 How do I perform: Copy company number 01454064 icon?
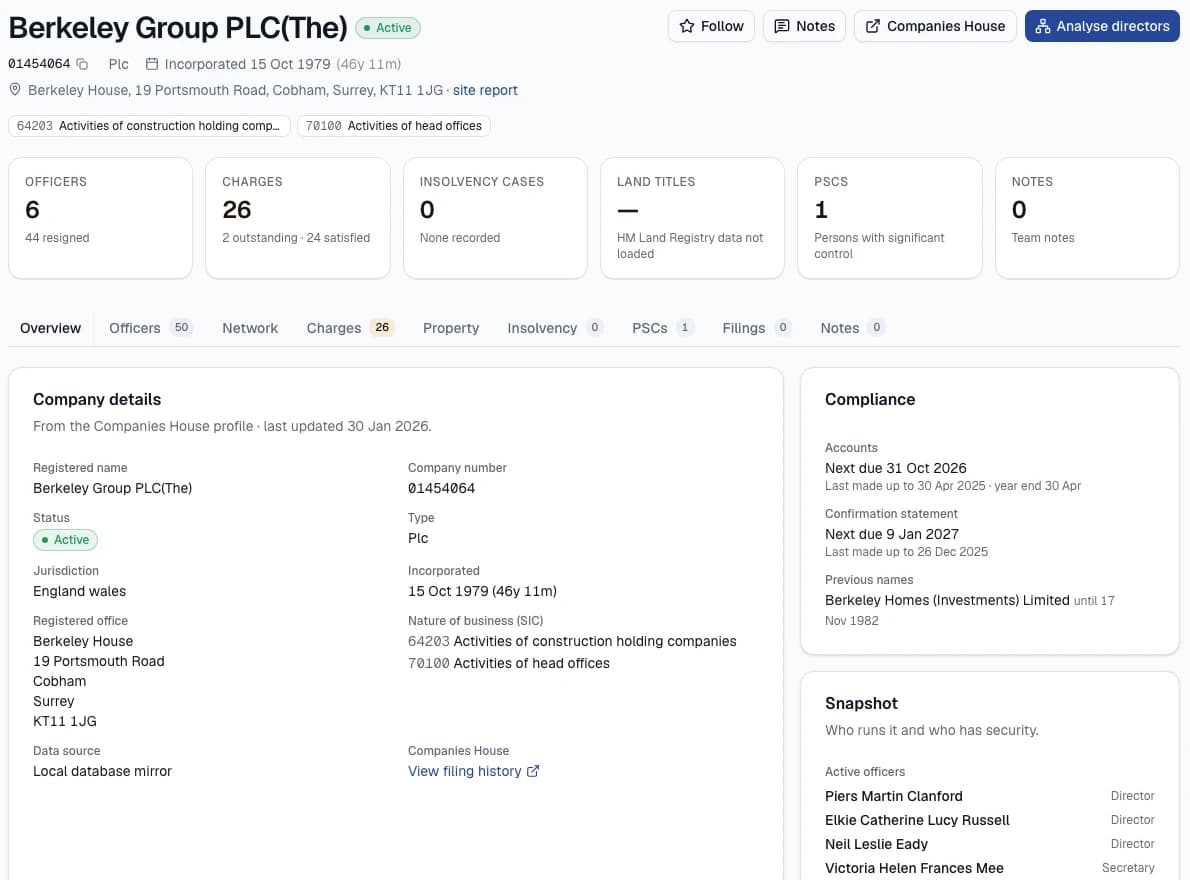click(x=82, y=64)
